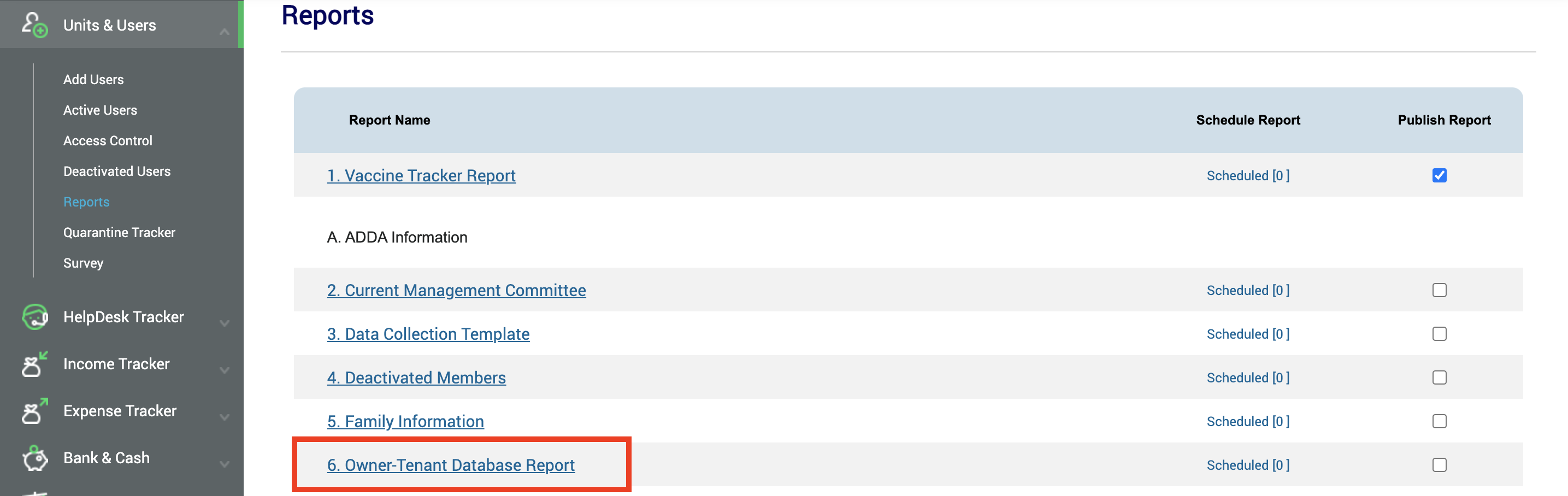Viewport: 1568px width, 496px height.
Task: Enable Publish Report for Current Management Committee
Action: [1439, 290]
